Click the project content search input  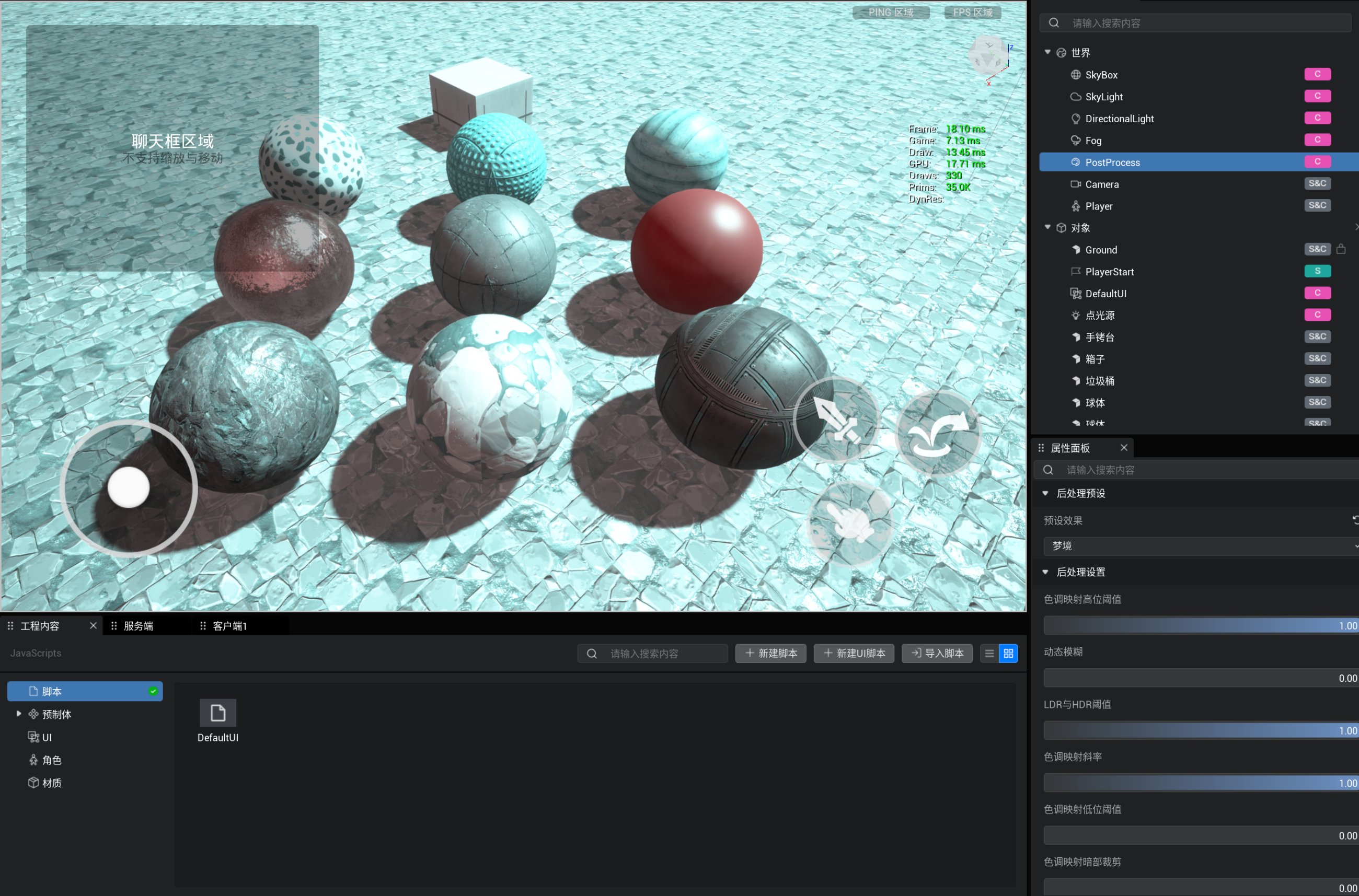652,653
